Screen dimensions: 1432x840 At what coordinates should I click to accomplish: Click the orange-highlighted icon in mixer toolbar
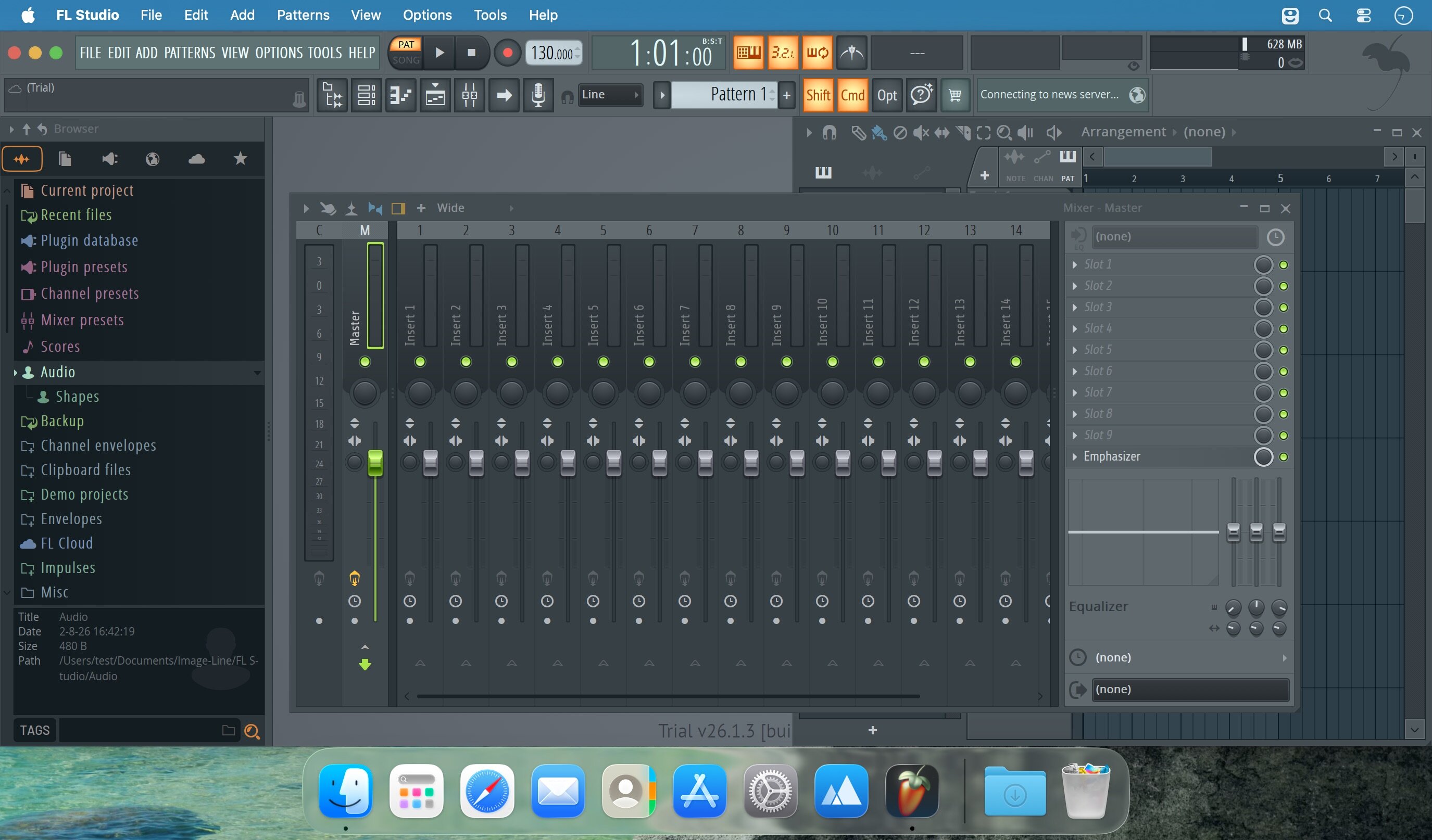398,208
